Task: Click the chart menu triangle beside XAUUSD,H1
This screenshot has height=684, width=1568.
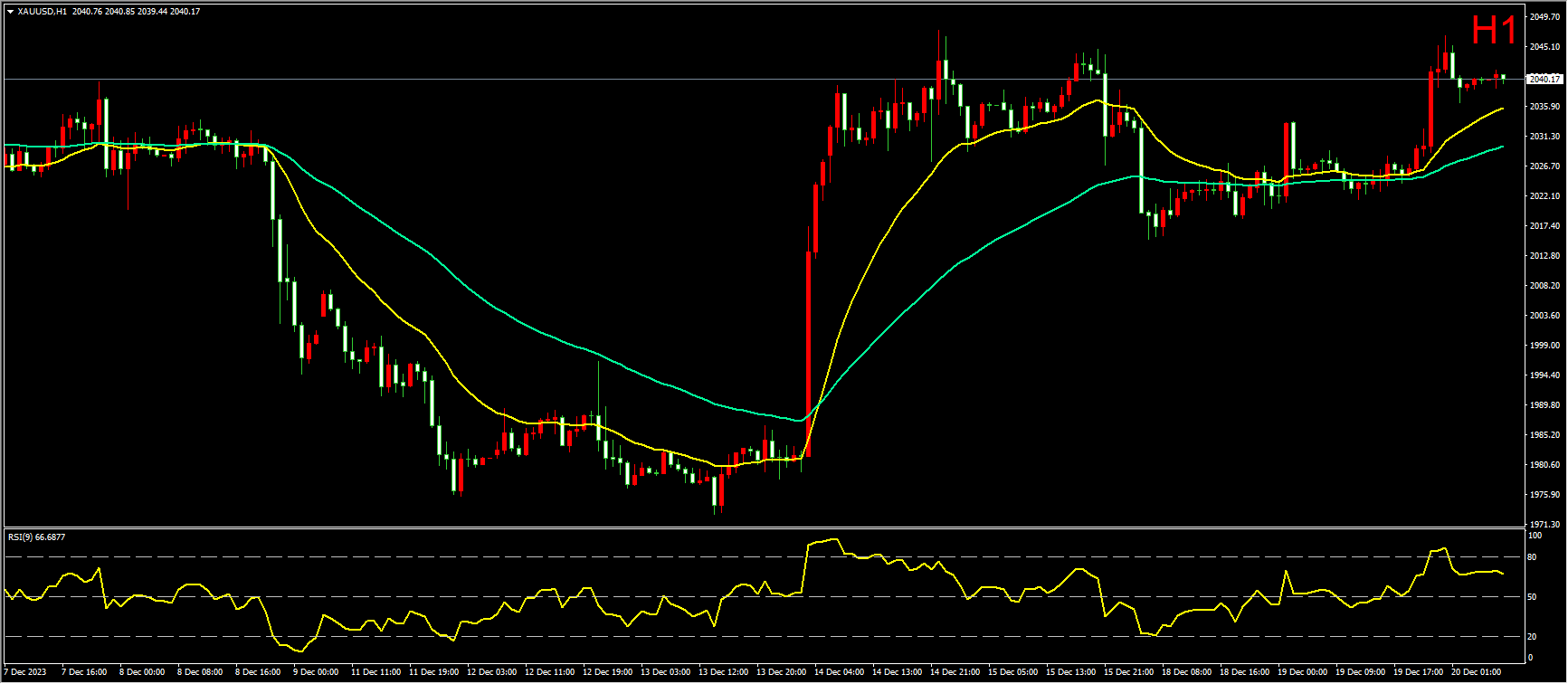Action: coord(10,12)
